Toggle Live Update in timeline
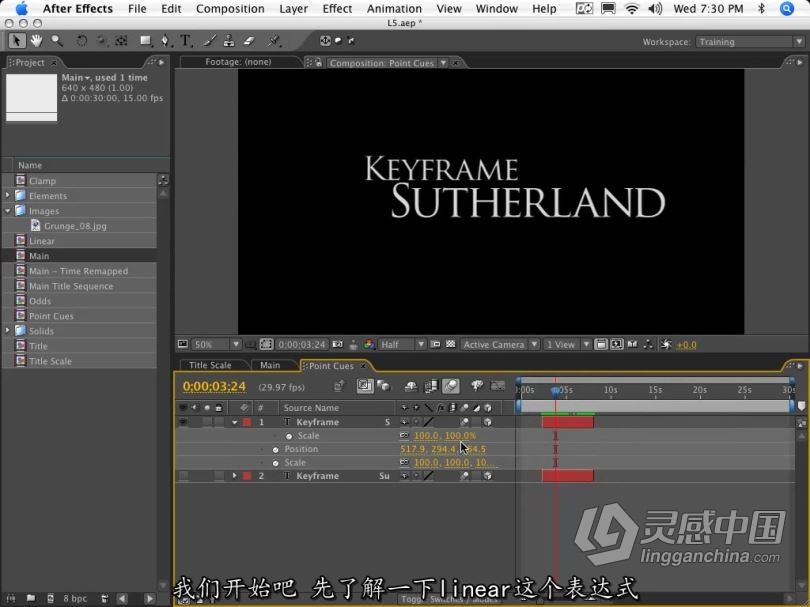This screenshot has width=810, height=607. (365, 386)
